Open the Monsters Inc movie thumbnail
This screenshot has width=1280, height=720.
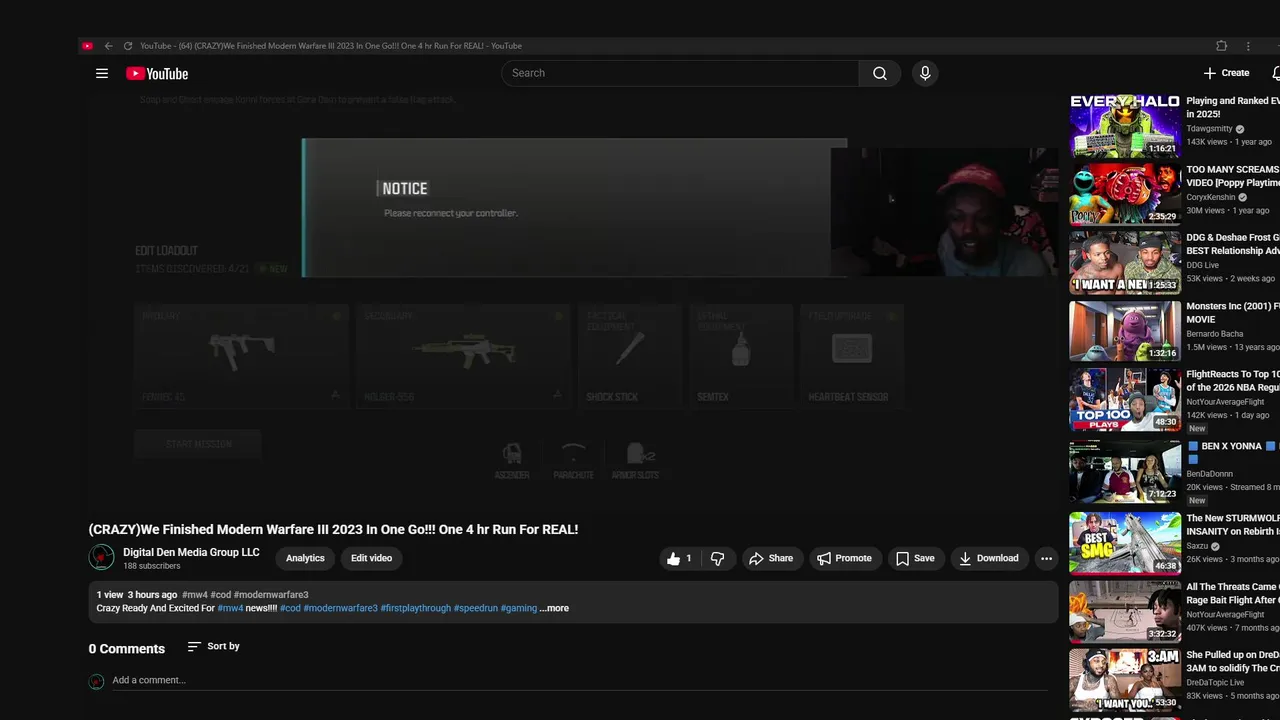(x=1125, y=331)
